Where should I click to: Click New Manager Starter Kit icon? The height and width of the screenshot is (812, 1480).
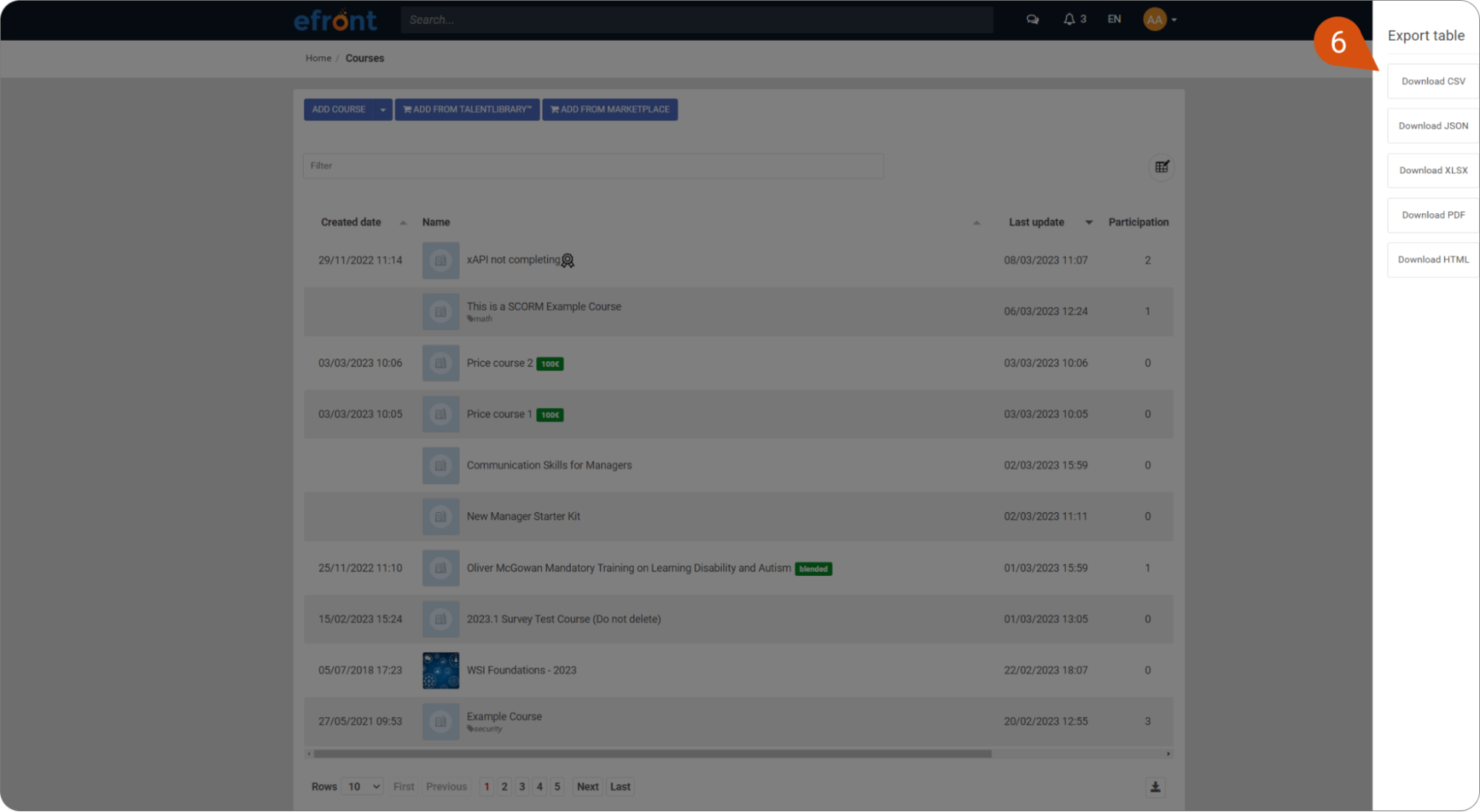tap(441, 517)
